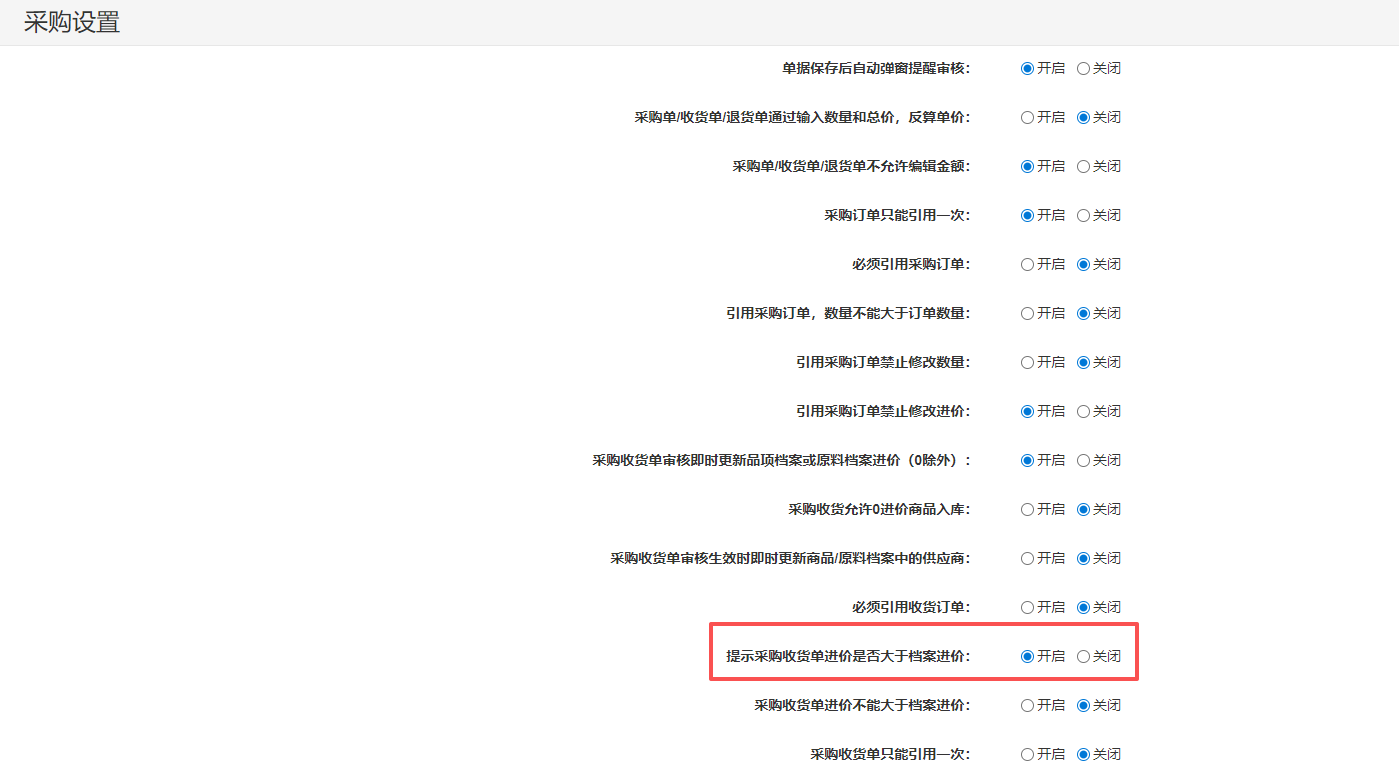Disable 引用采购订单禁止修改进价
Image resolution: width=1399 pixels, height=770 pixels.
pos(1083,412)
